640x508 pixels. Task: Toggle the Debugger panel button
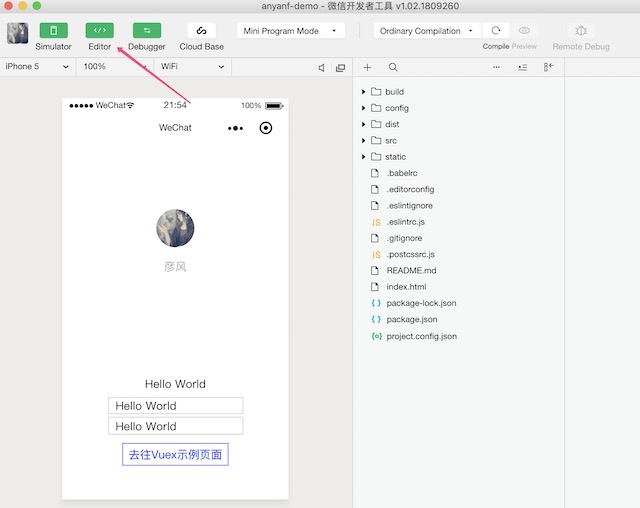point(147,31)
